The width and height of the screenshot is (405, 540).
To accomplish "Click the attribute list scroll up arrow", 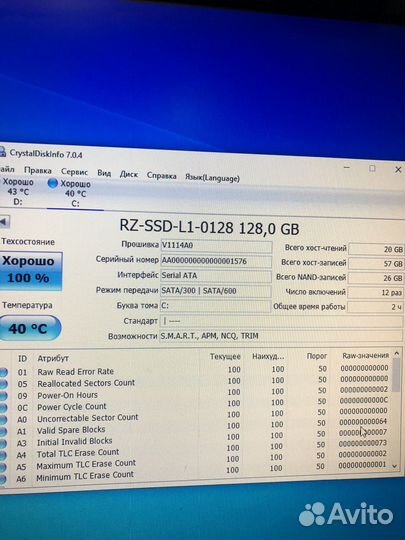I will [396, 353].
